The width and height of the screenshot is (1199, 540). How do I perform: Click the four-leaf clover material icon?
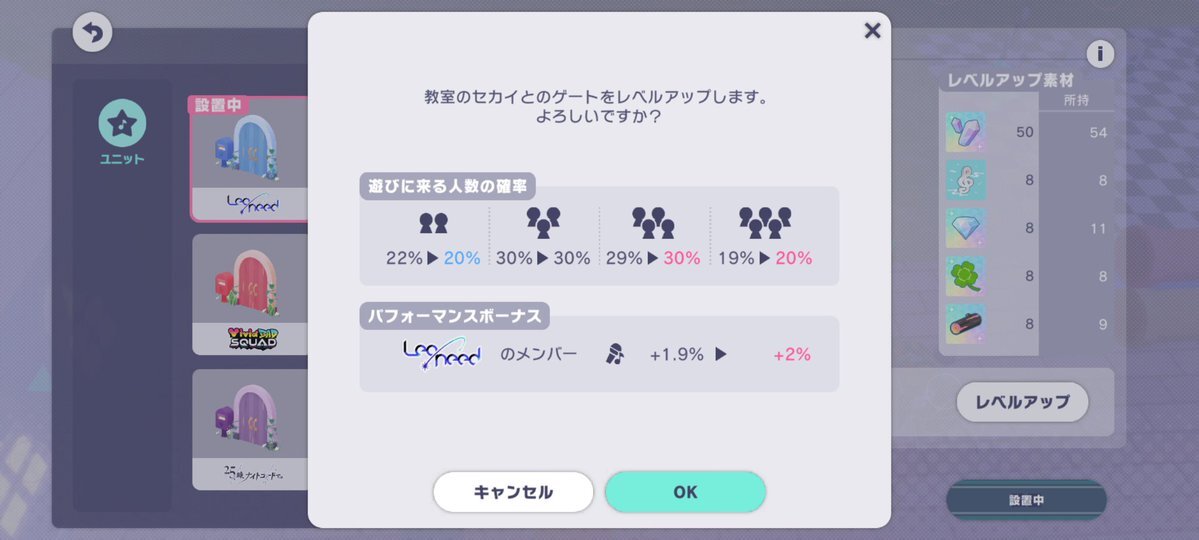click(966, 276)
